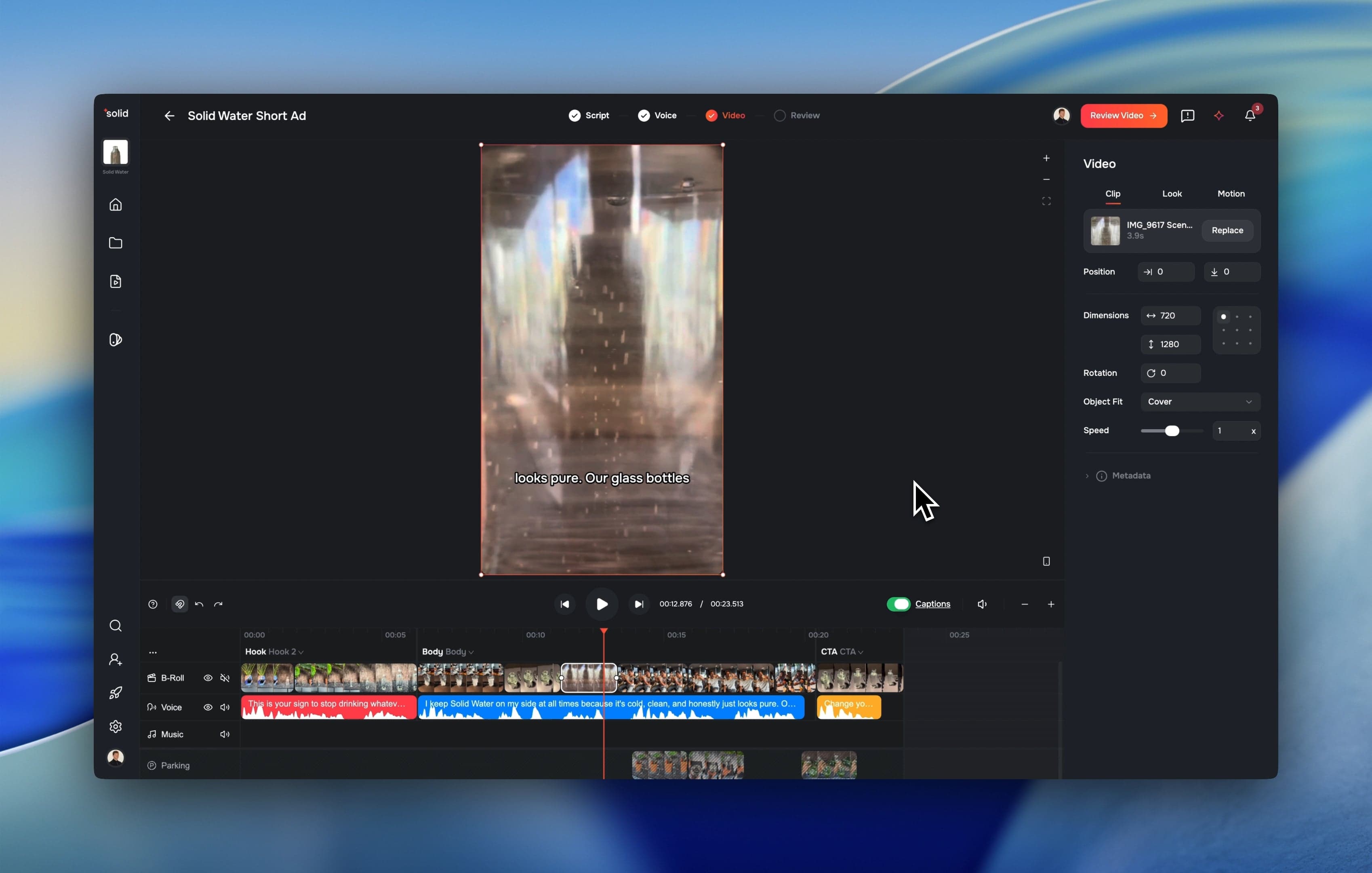Open the folder icon in sidebar
This screenshot has height=873, width=1372.
[116, 243]
